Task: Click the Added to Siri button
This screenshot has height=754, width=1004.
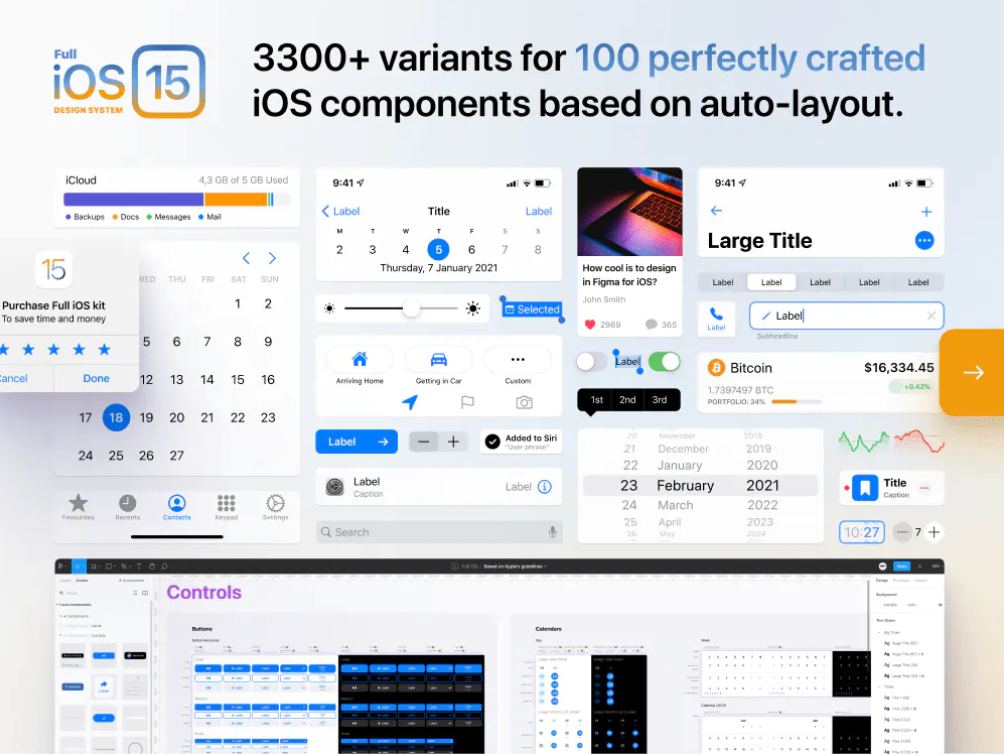Action: point(521,442)
